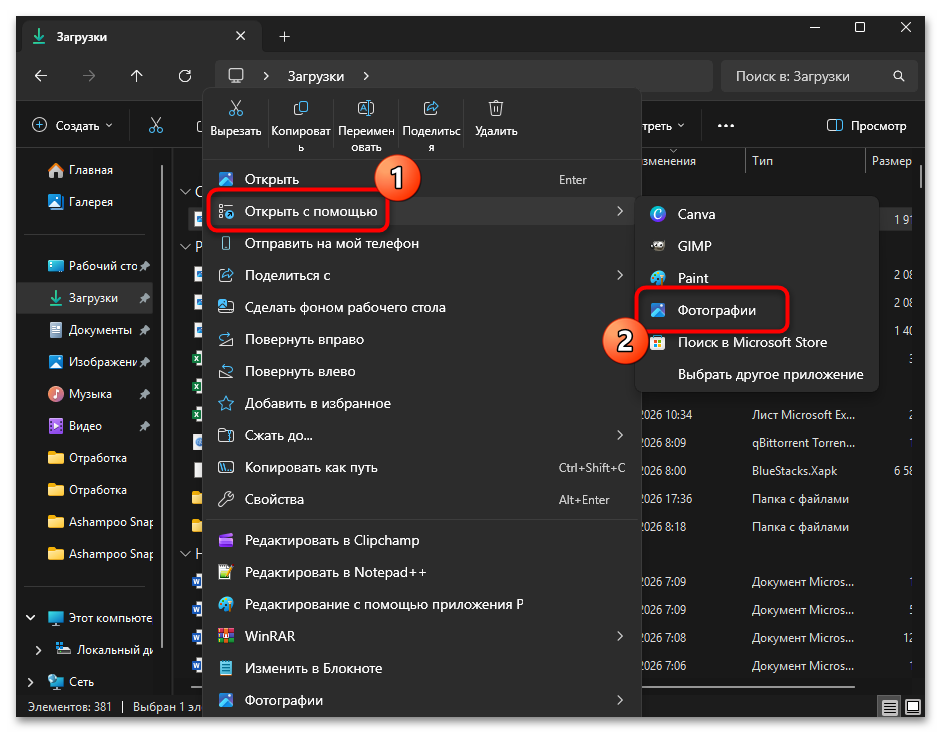Click the Cut (Вырезать) scissors icon in context menu

[x=236, y=109]
